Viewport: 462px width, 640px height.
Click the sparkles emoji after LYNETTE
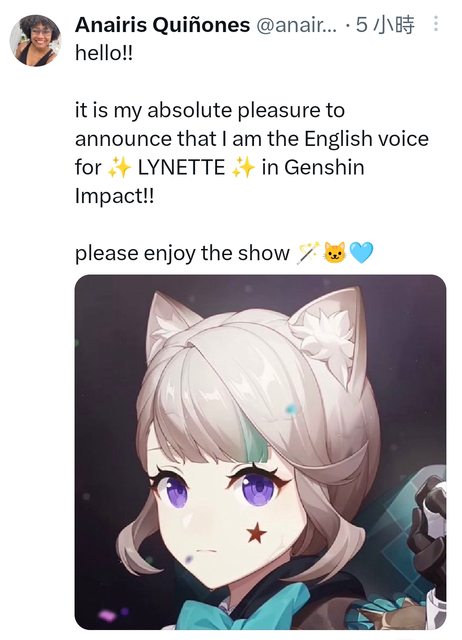tap(243, 168)
